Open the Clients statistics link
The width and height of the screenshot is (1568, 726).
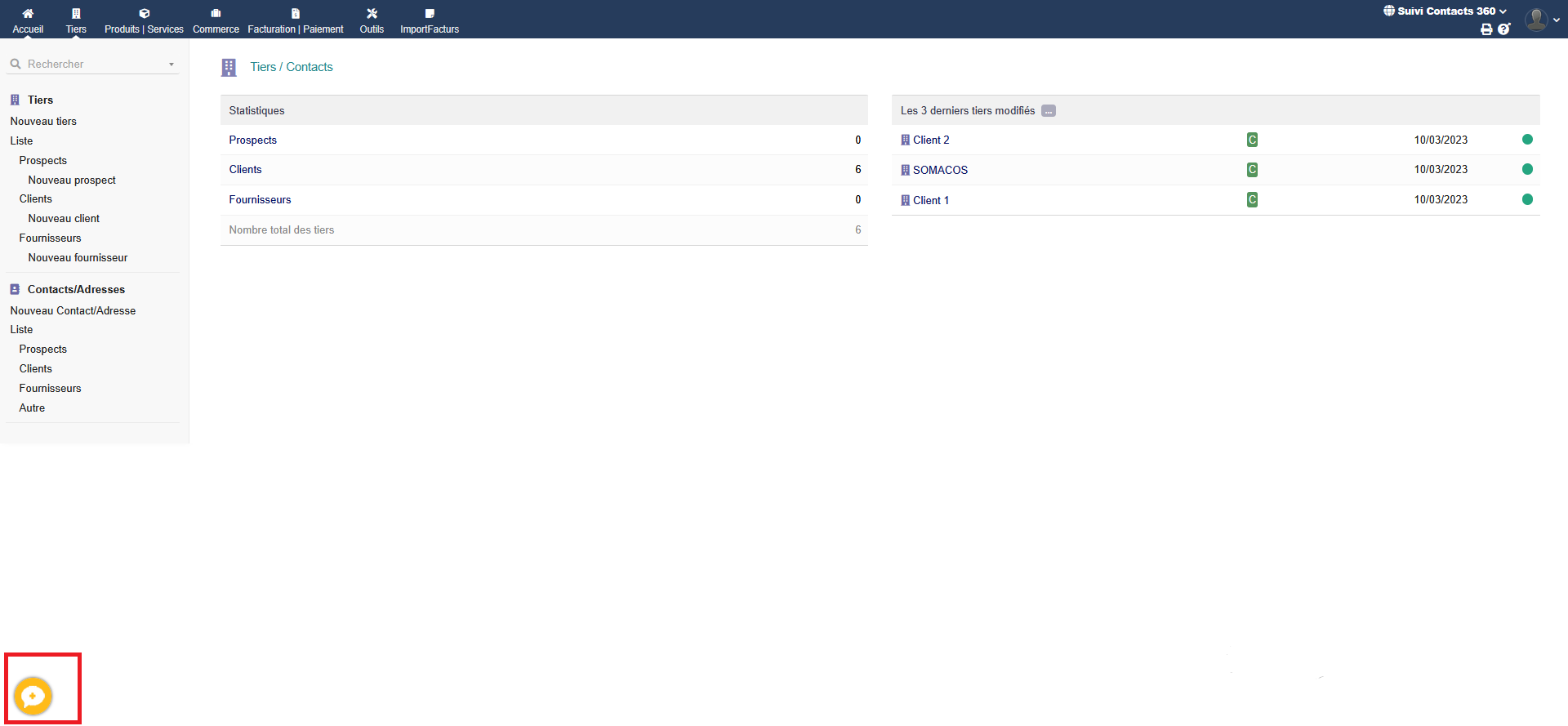pos(245,170)
